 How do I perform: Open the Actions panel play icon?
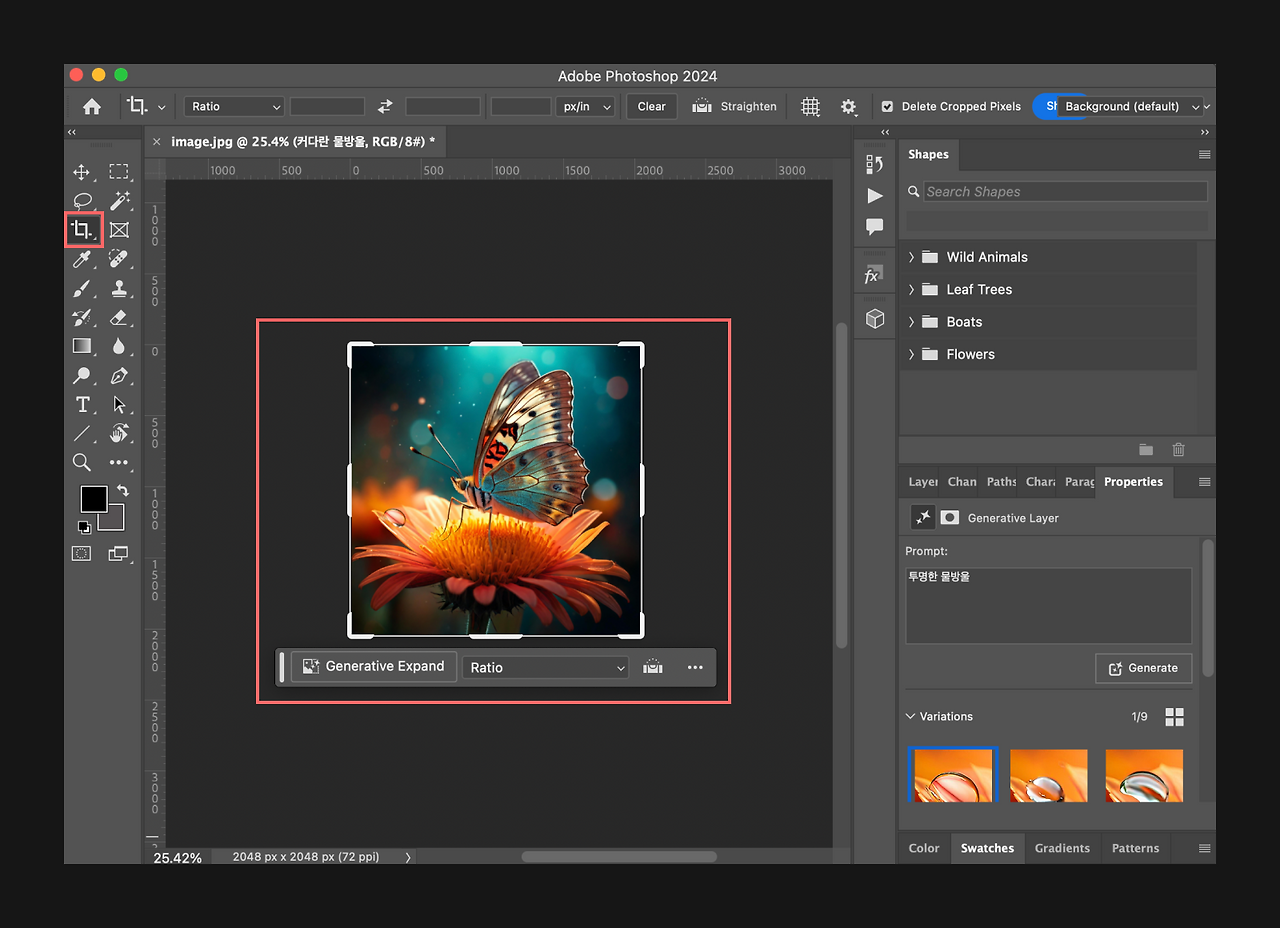pyautogui.click(x=875, y=195)
